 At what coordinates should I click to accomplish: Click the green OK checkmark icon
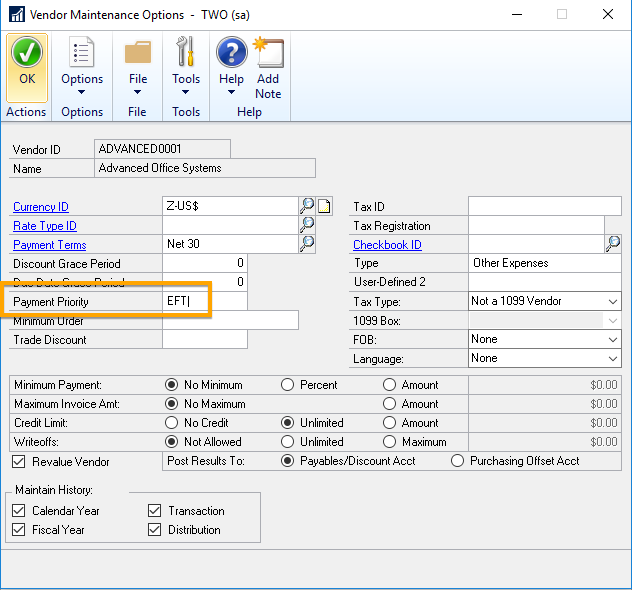point(27,52)
